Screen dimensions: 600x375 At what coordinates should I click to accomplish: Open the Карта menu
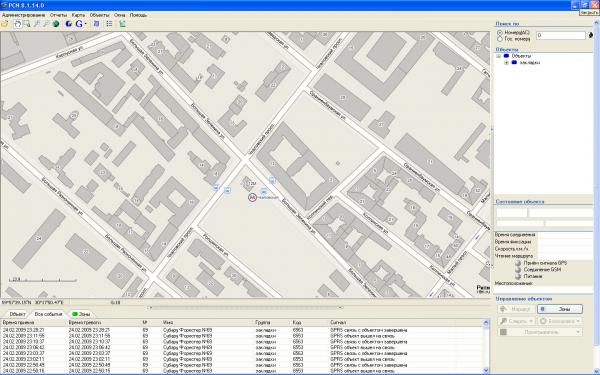click(78, 15)
